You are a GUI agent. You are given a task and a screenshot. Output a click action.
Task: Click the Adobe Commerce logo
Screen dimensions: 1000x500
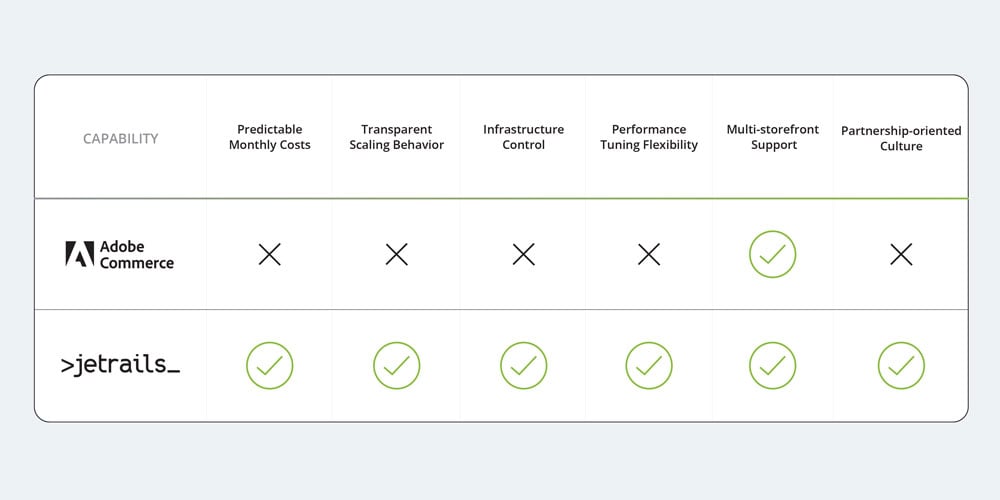point(120,255)
